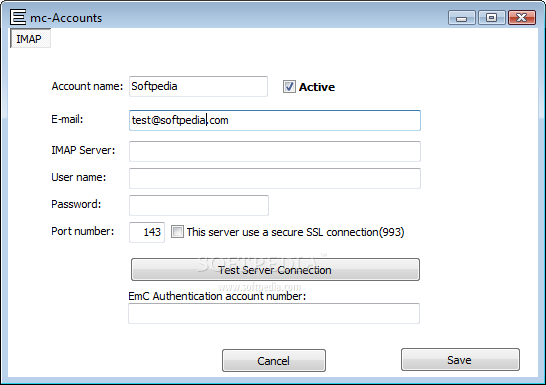
Task: Enable the secure SSL connection checkbox
Action: click(x=177, y=231)
